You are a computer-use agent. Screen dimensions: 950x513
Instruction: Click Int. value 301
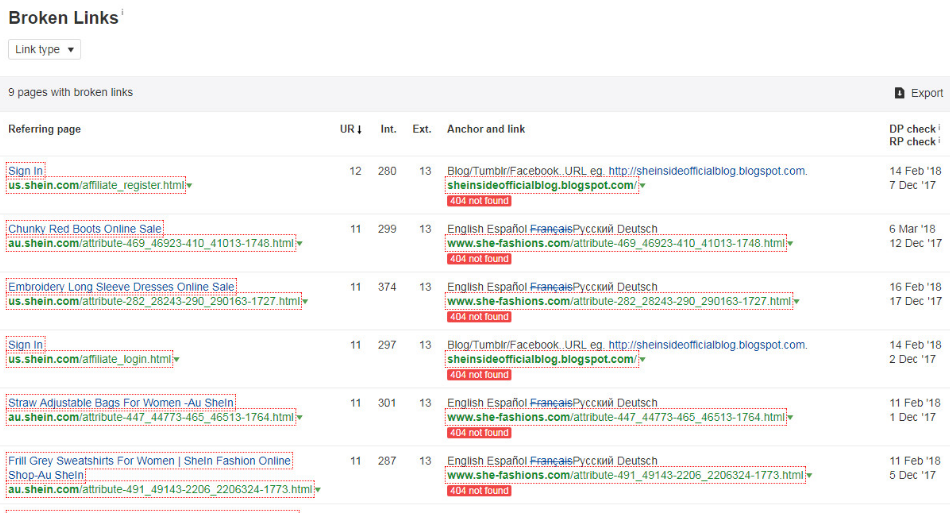(387, 403)
